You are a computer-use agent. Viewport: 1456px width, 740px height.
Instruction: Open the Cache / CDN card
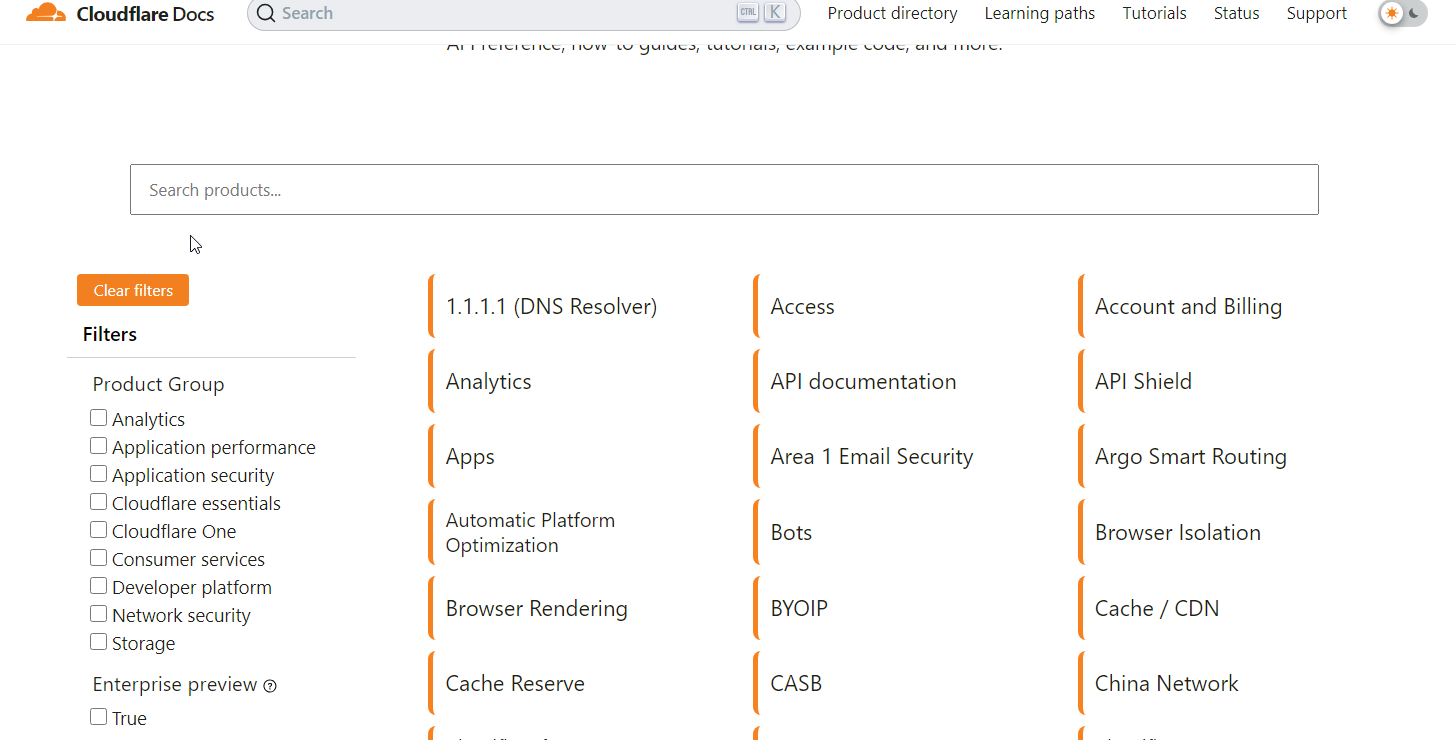pyautogui.click(x=1232, y=608)
